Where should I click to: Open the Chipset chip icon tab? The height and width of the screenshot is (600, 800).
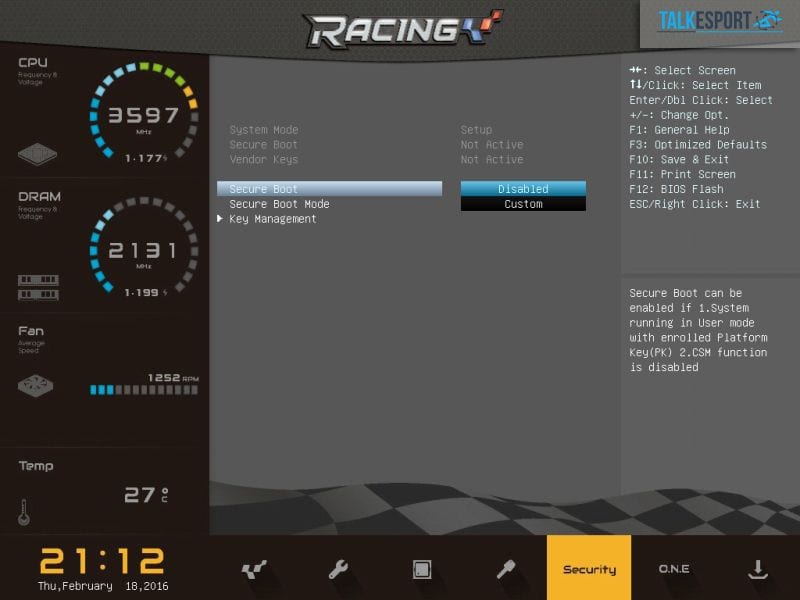422,569
